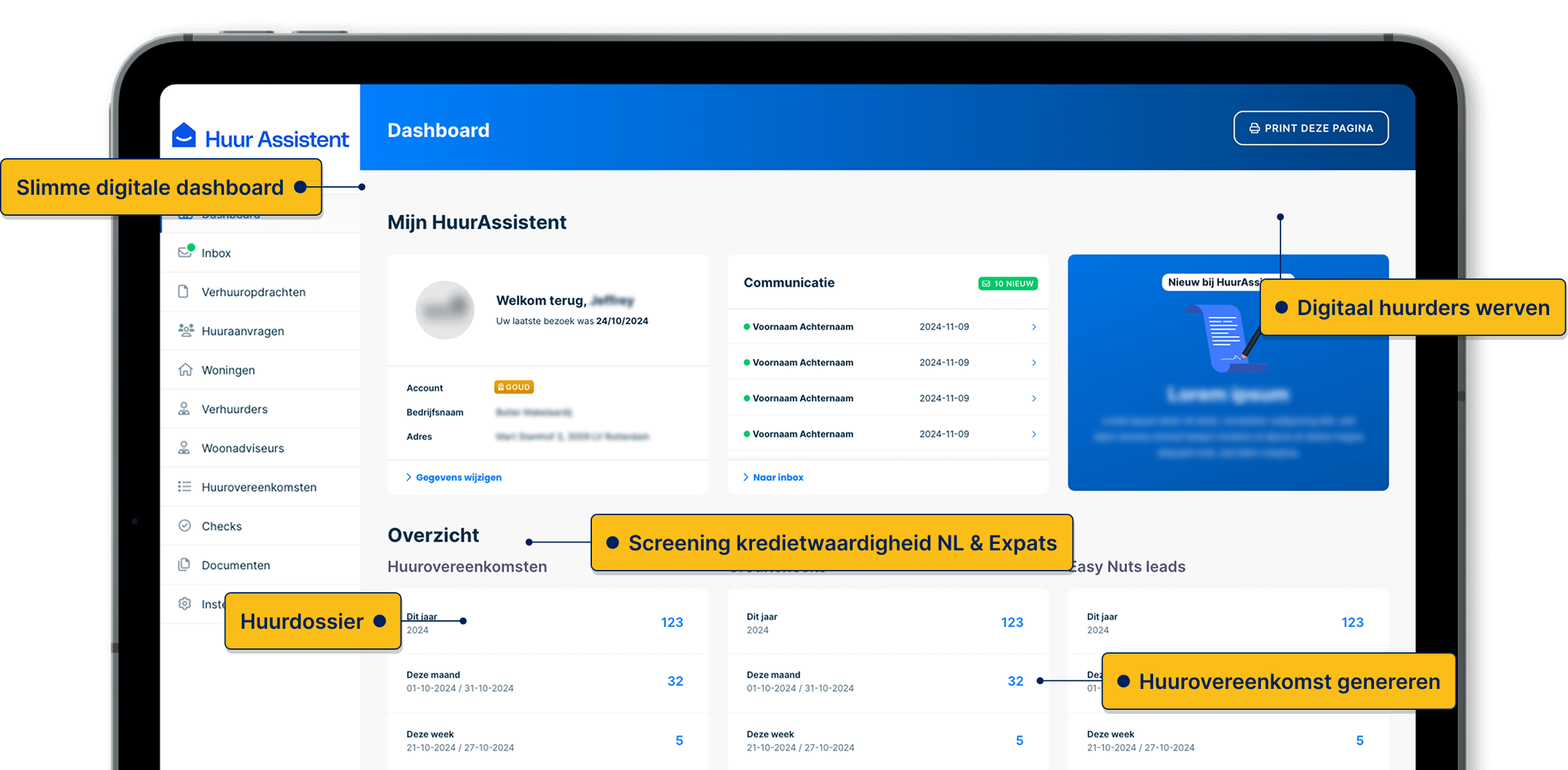Click the Bedrijfsnaam label in account card
This screenshot has width=1568, height=770.
point(435,412)
